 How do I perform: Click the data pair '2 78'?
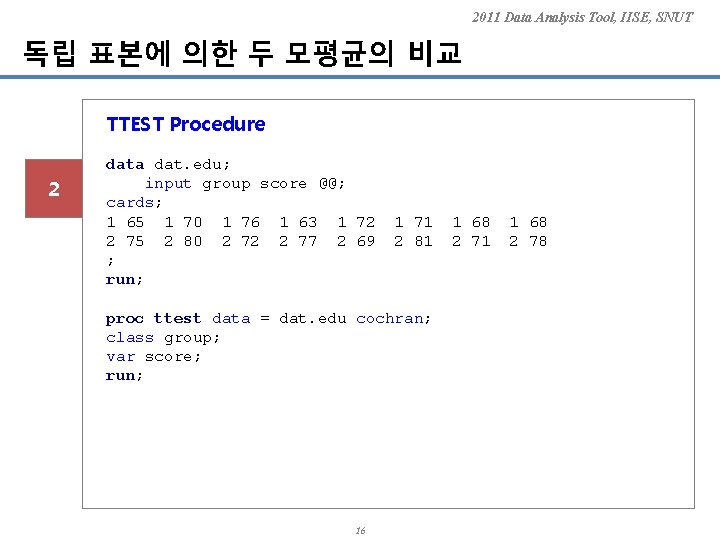pyautogui.click(x=529, y=241)
